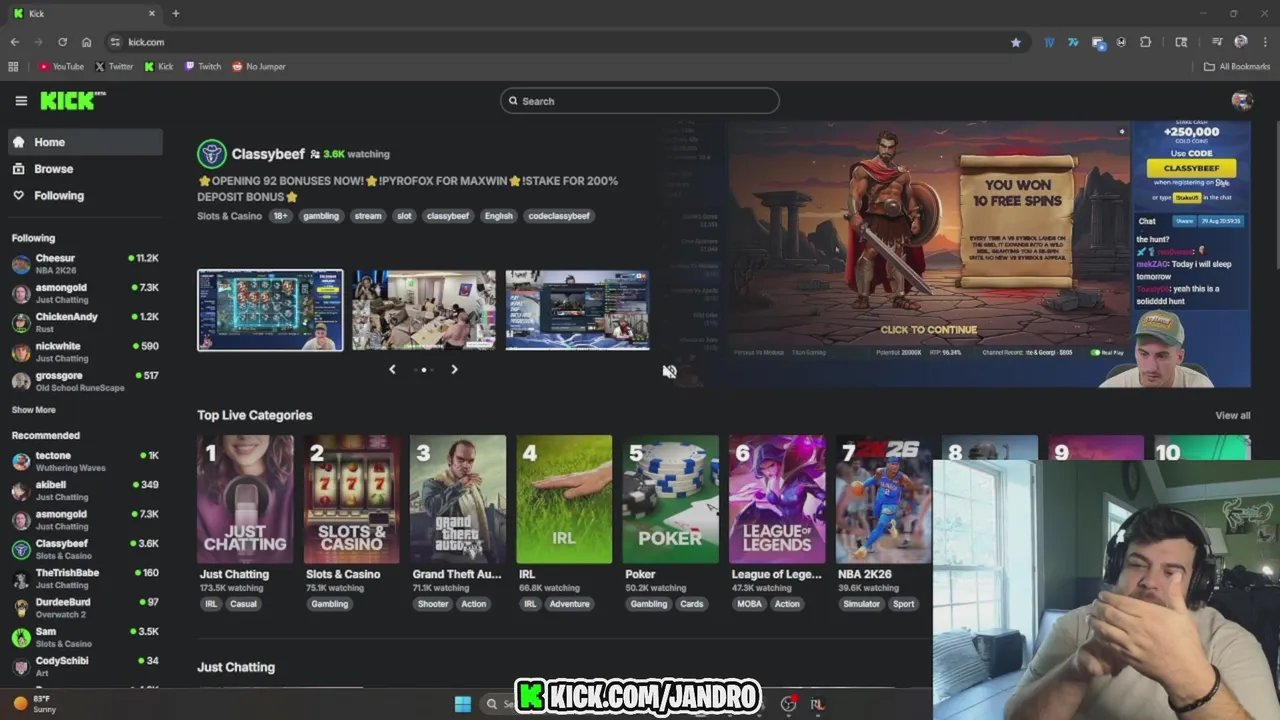Screen dimensions: 1280x720
Task: Open TheTrishBabe in the Recommended list
Action: [x=85, y=578]
